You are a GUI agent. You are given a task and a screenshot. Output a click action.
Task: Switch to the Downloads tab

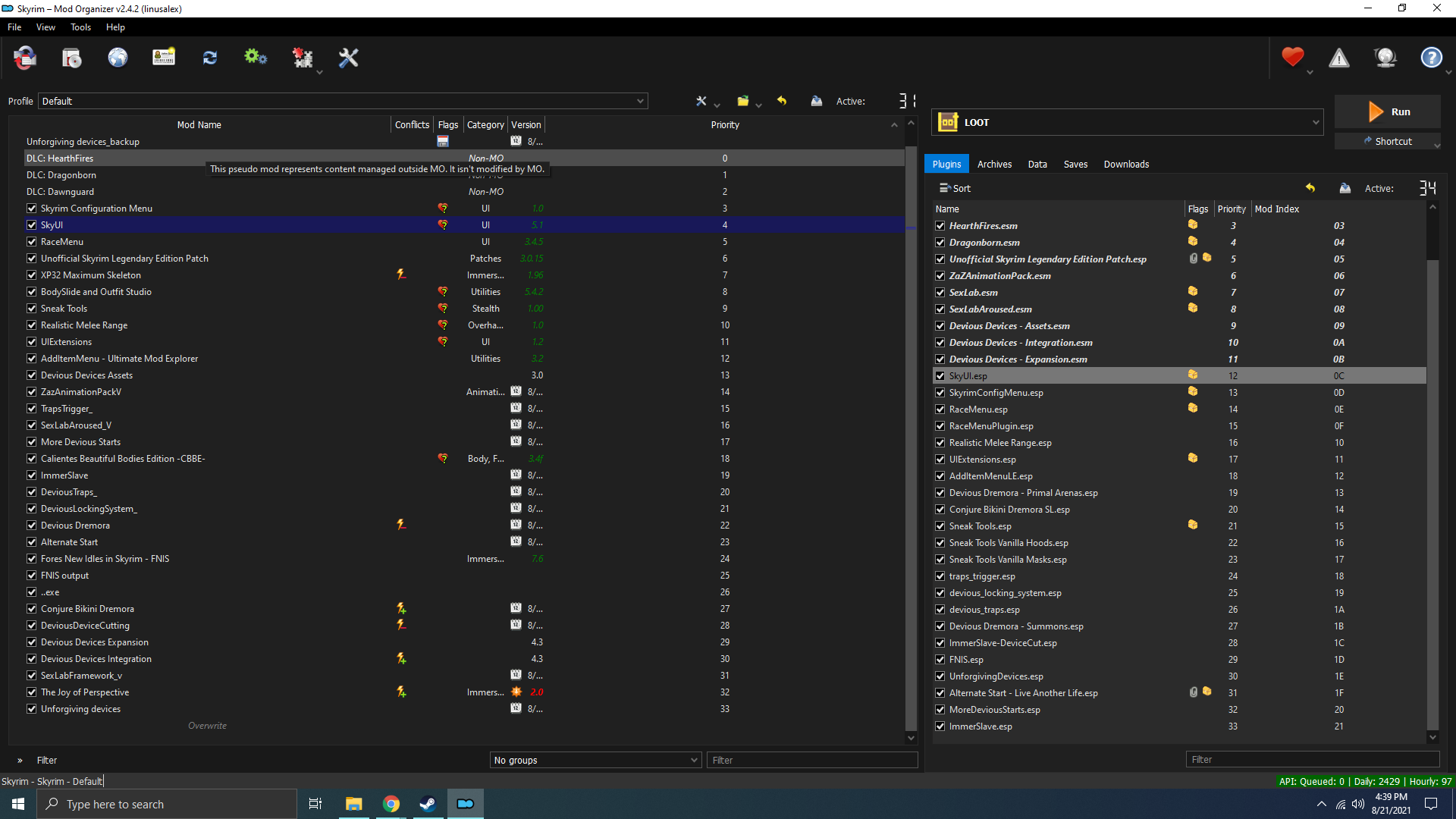click(1126, 164)
